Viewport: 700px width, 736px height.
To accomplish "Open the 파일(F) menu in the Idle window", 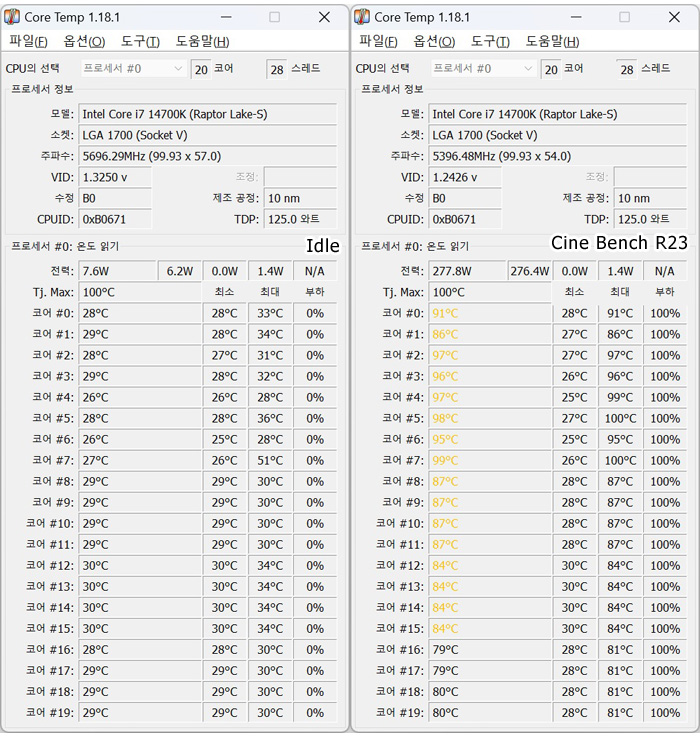I will click(28, 41).
